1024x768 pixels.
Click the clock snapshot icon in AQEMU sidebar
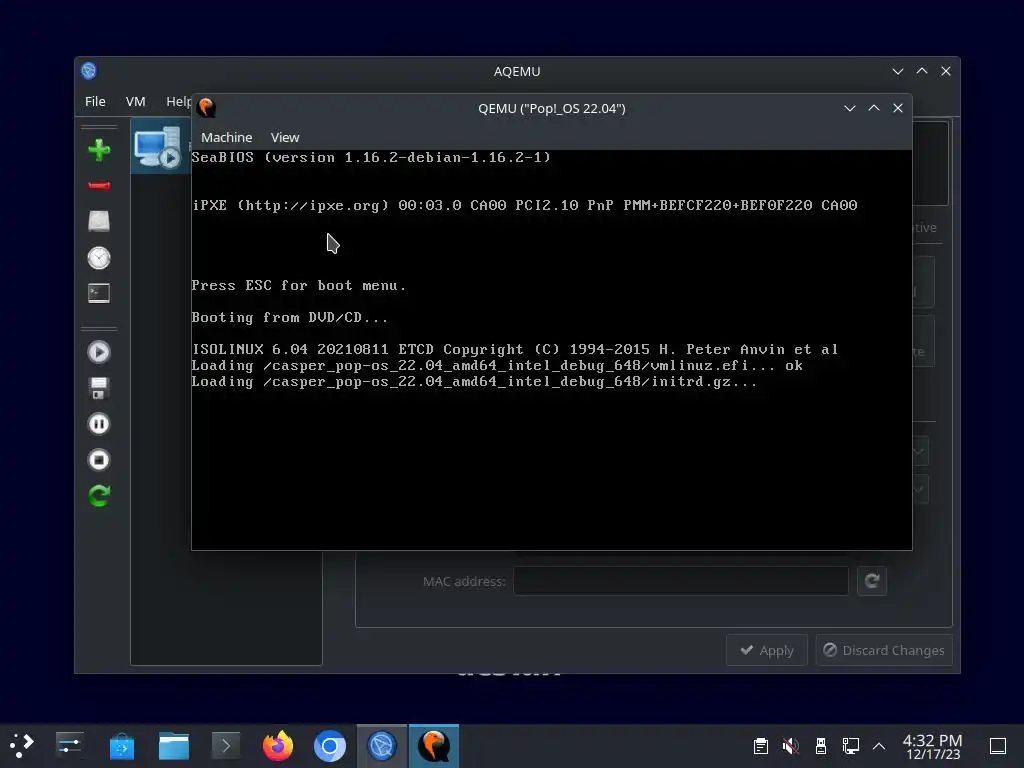pos(99,258)
